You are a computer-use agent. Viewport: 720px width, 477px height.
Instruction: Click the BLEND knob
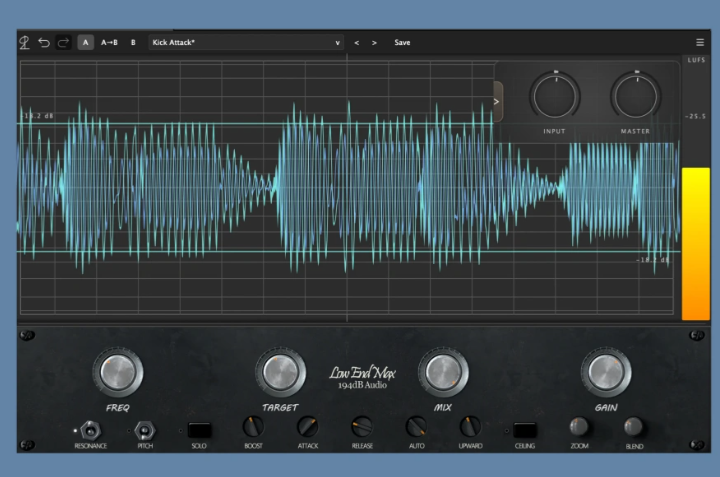click(x=634, y=427)
